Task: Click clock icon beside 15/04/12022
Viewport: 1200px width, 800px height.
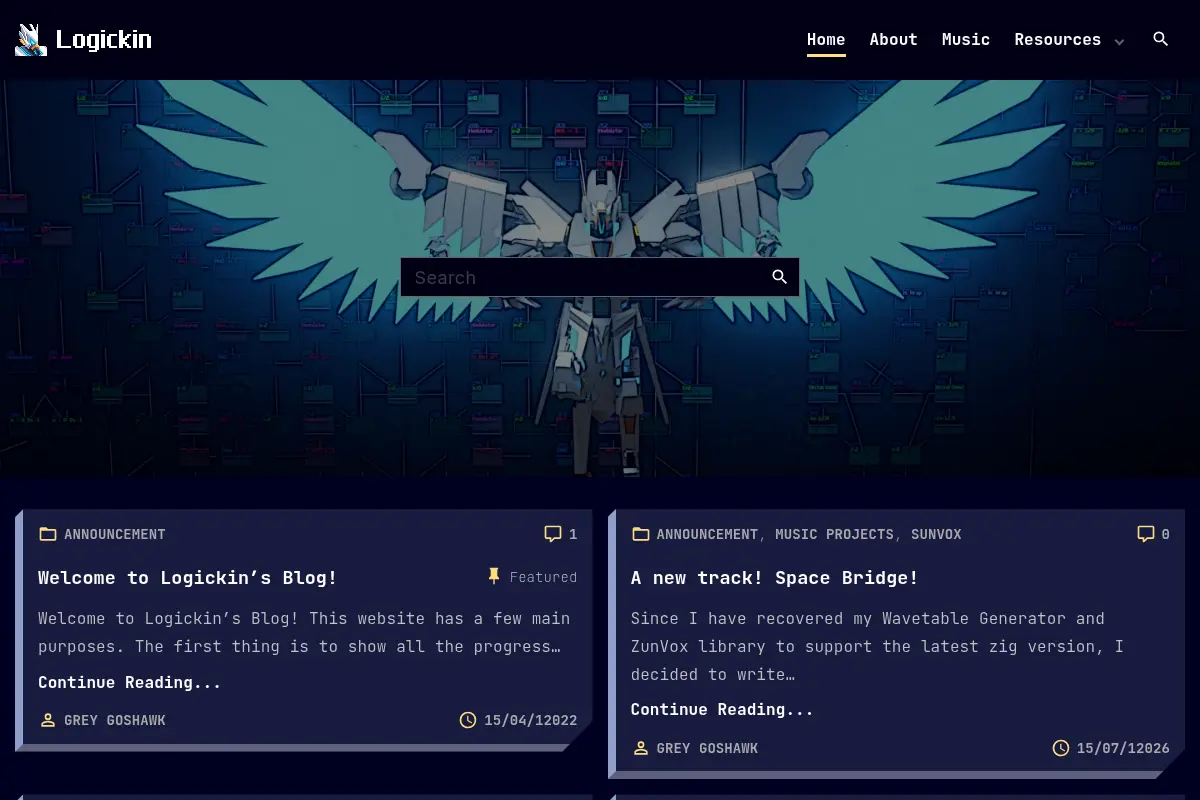Action: pos(468,720)
